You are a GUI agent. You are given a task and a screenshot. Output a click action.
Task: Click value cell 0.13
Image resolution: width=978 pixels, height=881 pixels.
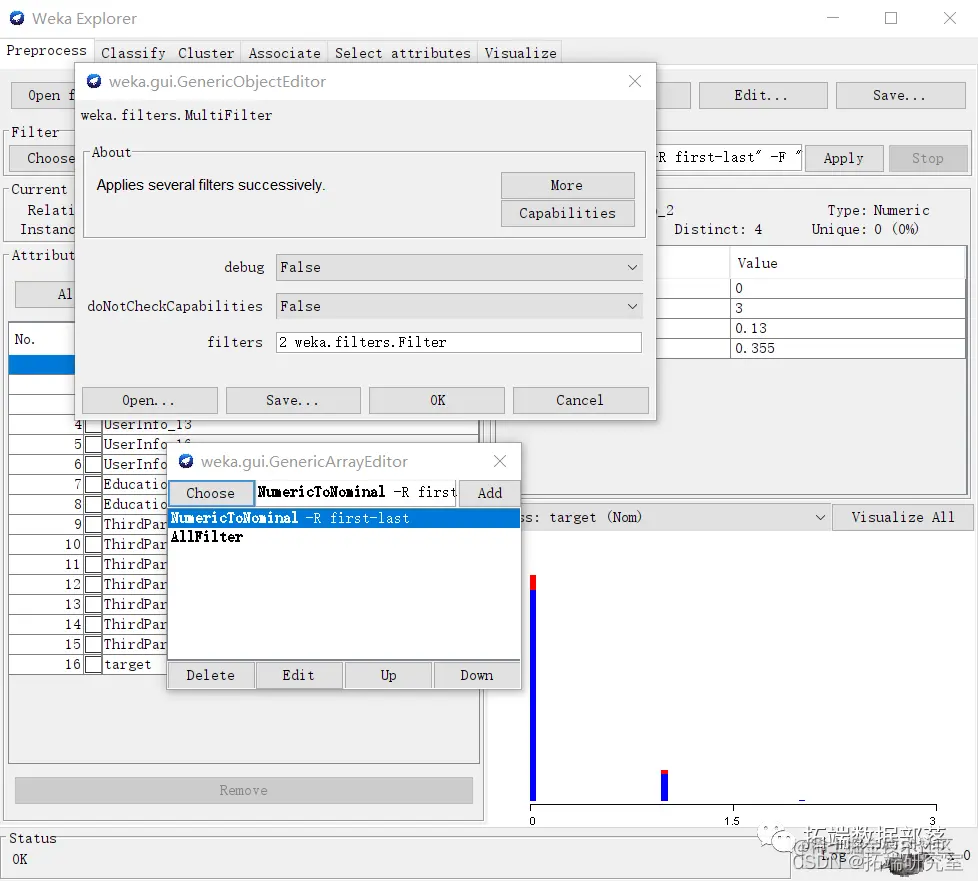click(x=848, y=328)
